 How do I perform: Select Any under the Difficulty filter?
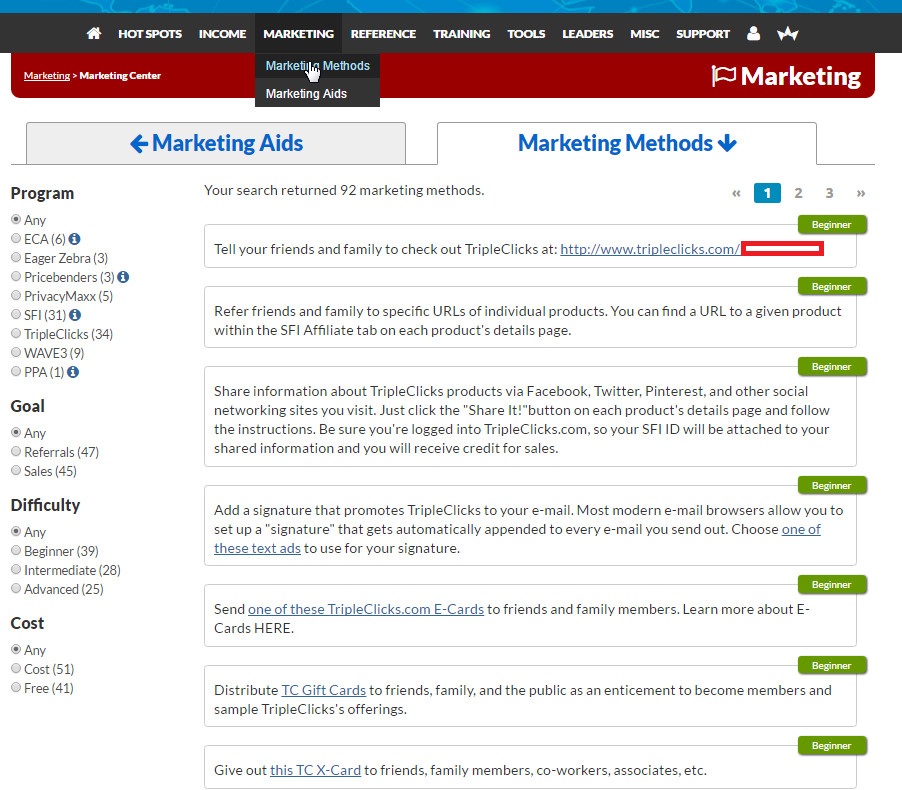(x=16, y=531)
